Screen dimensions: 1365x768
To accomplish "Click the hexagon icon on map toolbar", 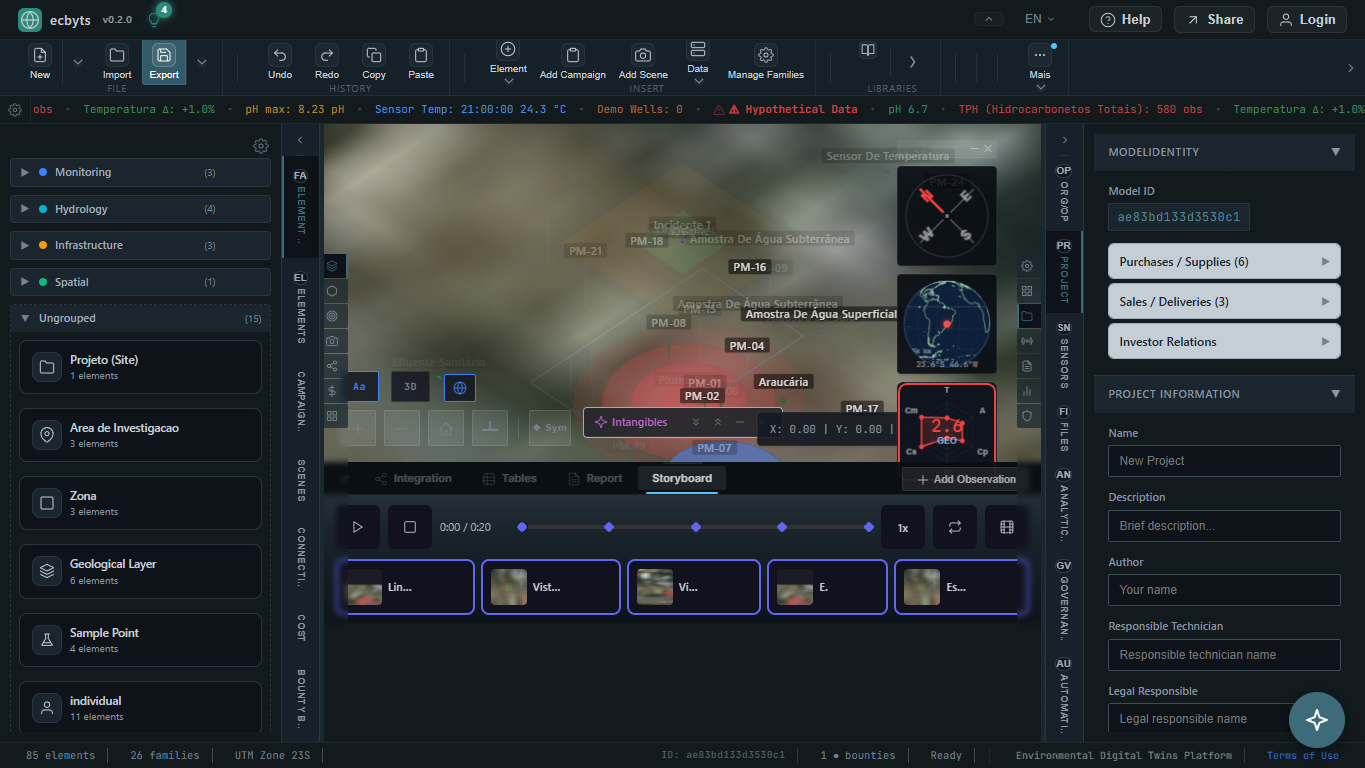I will coord(332,291).
